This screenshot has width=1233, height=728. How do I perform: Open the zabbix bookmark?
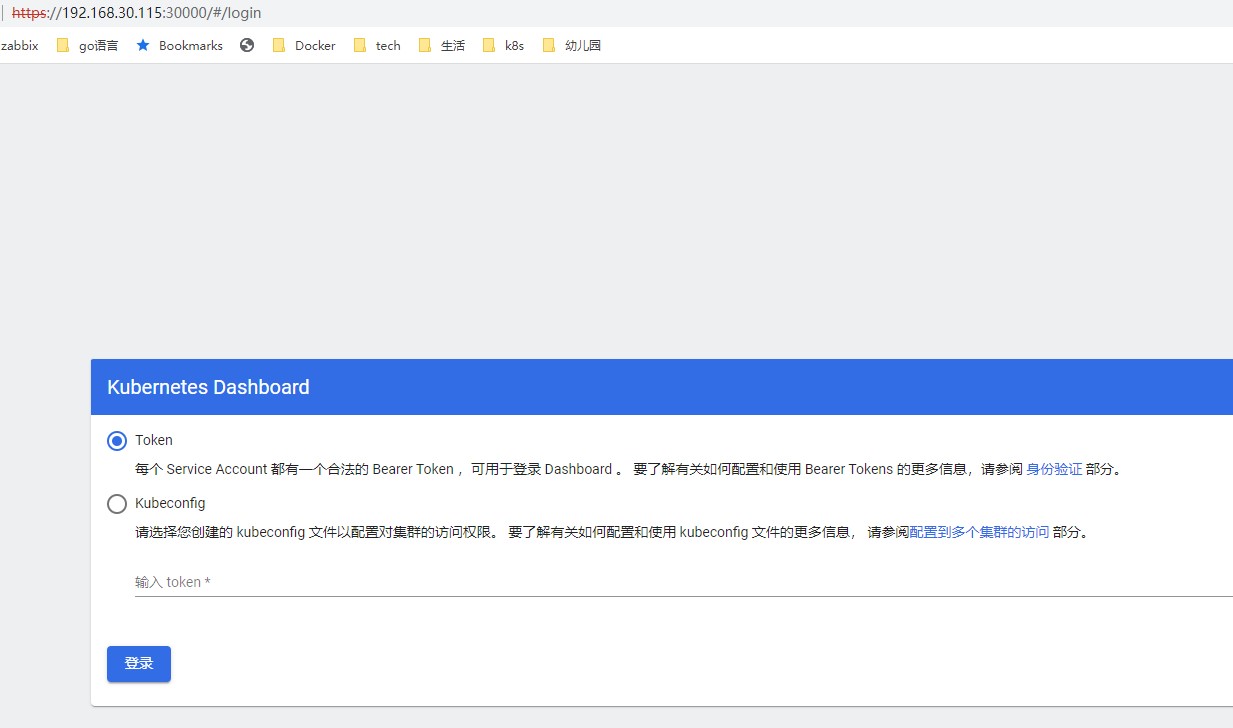click(x=19, y=45)
